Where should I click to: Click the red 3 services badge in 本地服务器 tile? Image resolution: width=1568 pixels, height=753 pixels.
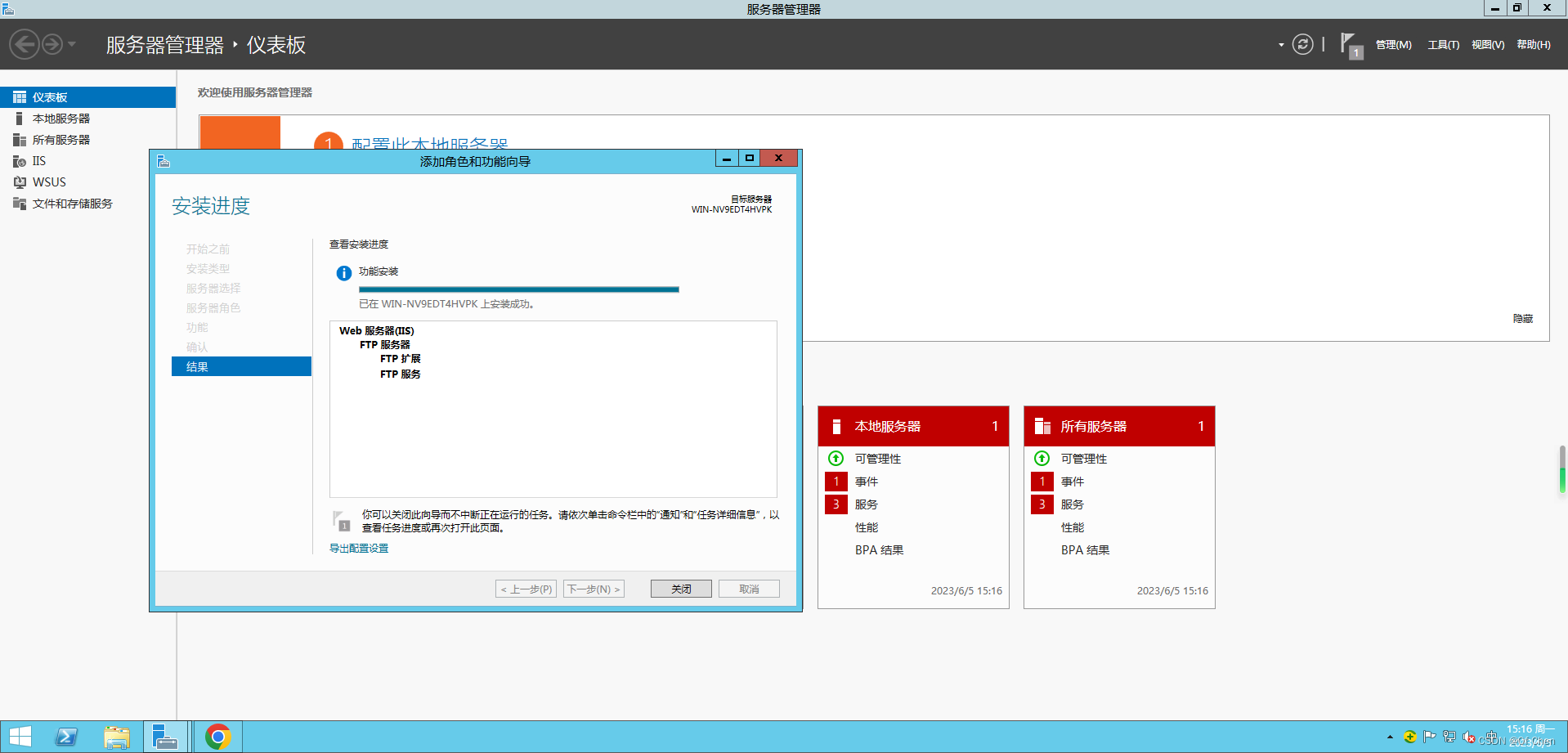click(x=836, y=504)
